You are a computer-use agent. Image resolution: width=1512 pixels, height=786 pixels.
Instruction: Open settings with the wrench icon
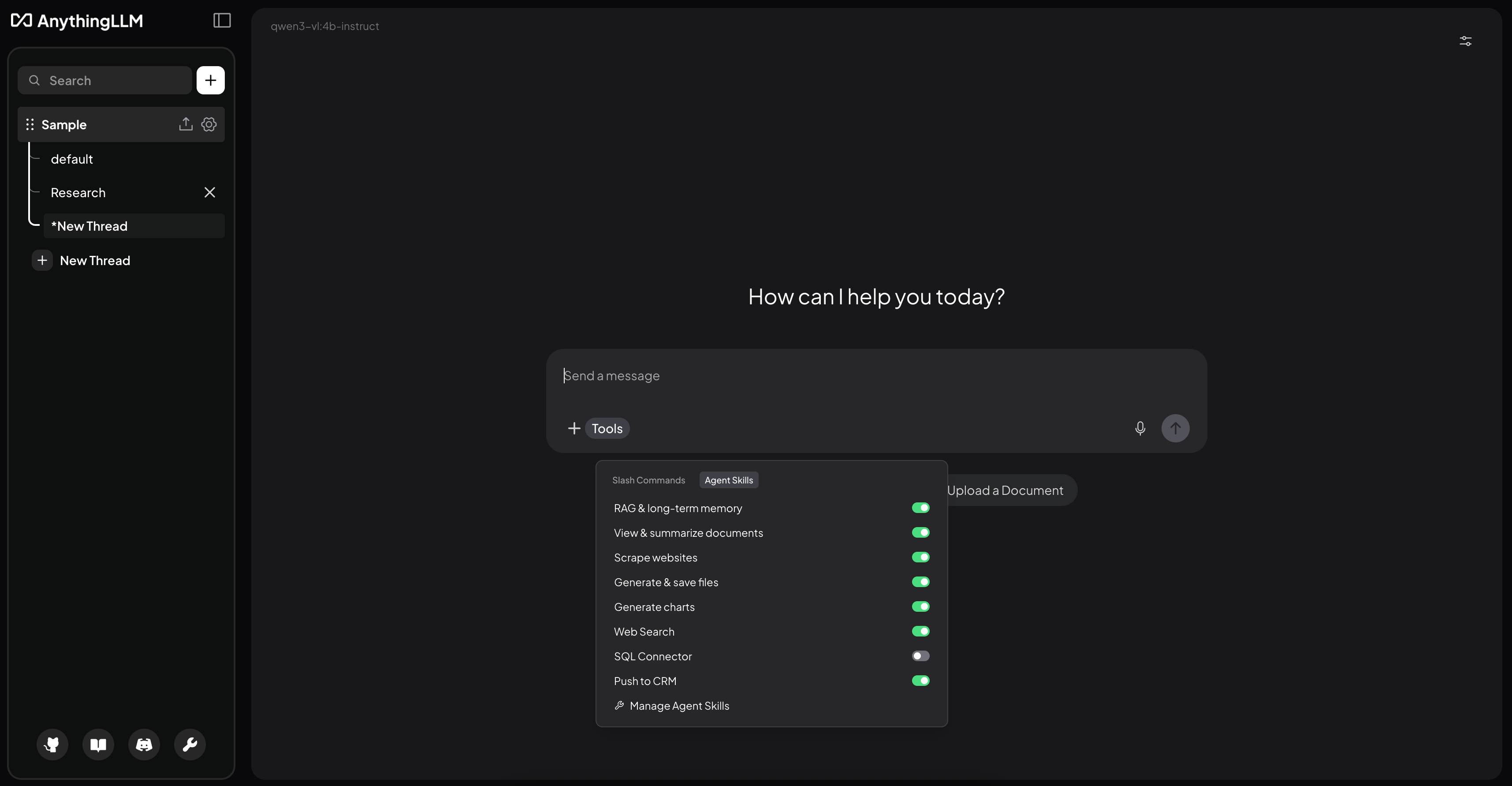click(190, 744)
